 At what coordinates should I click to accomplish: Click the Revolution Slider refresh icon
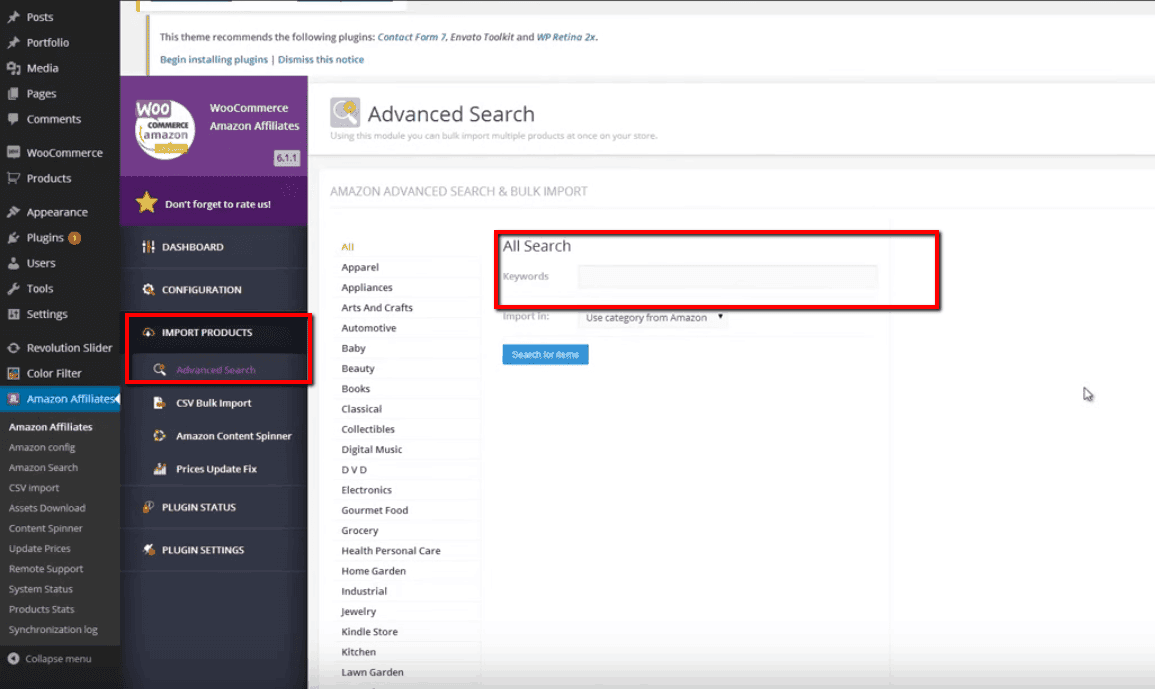coord(13,348)
